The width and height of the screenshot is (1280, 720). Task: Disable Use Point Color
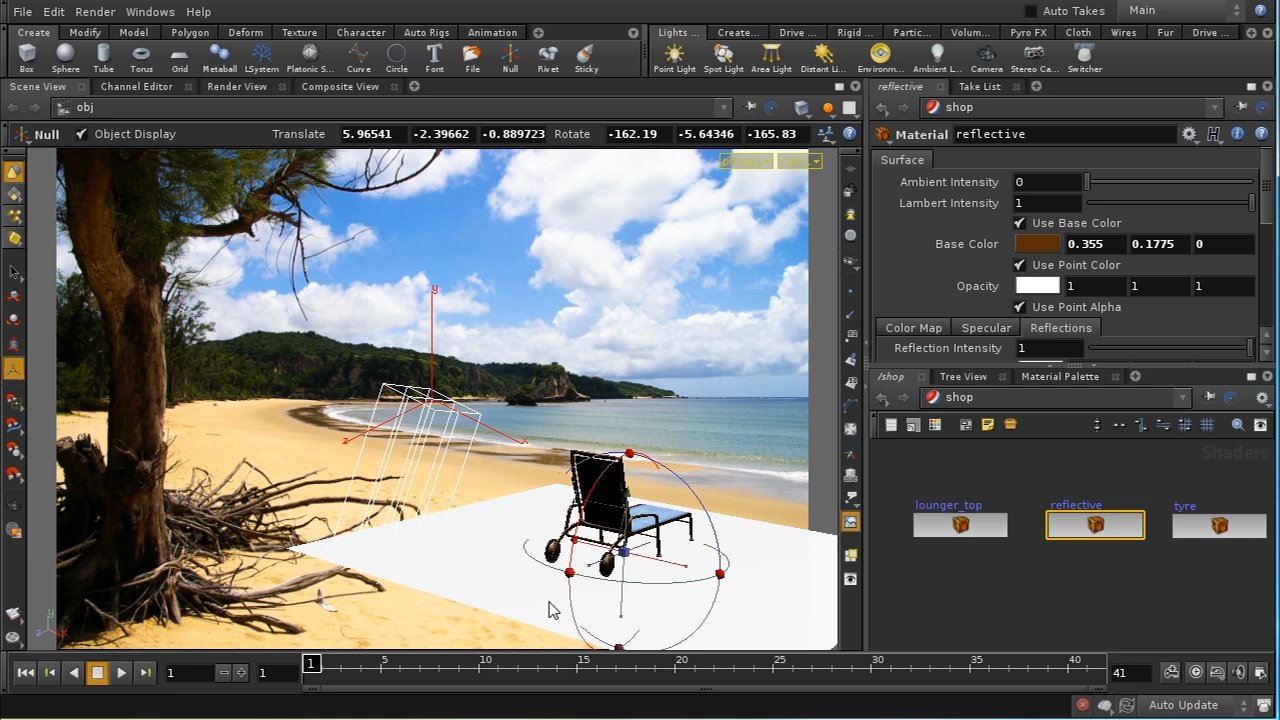pyautogui.click(x=1020, y=265)
